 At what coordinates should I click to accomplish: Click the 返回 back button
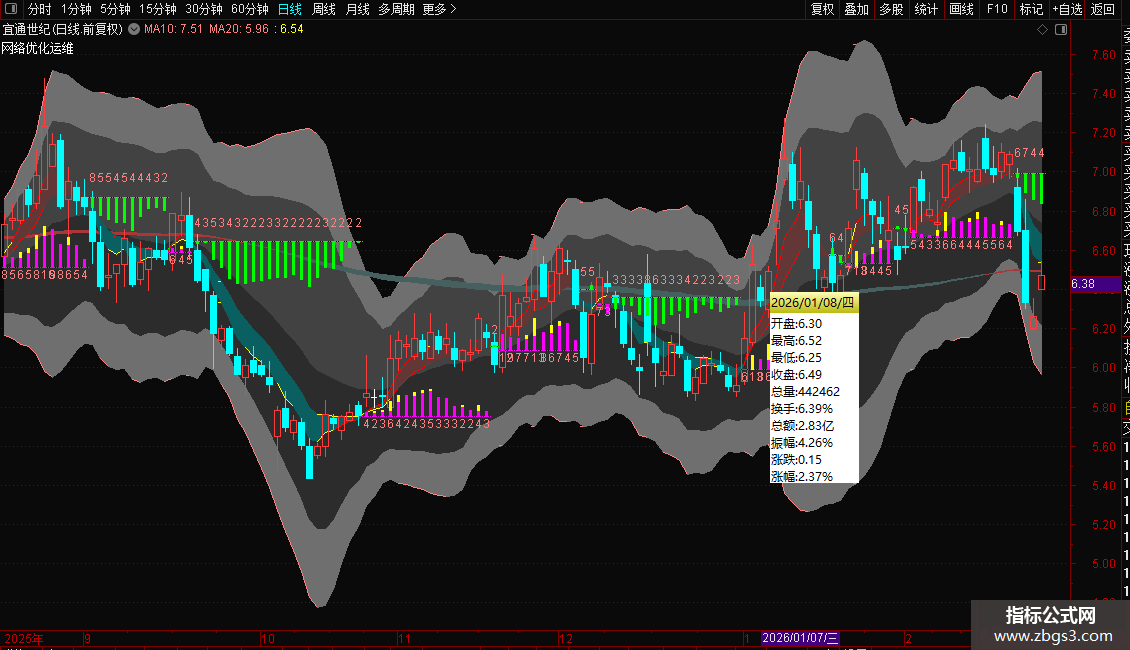click(x=1103, y=9)
